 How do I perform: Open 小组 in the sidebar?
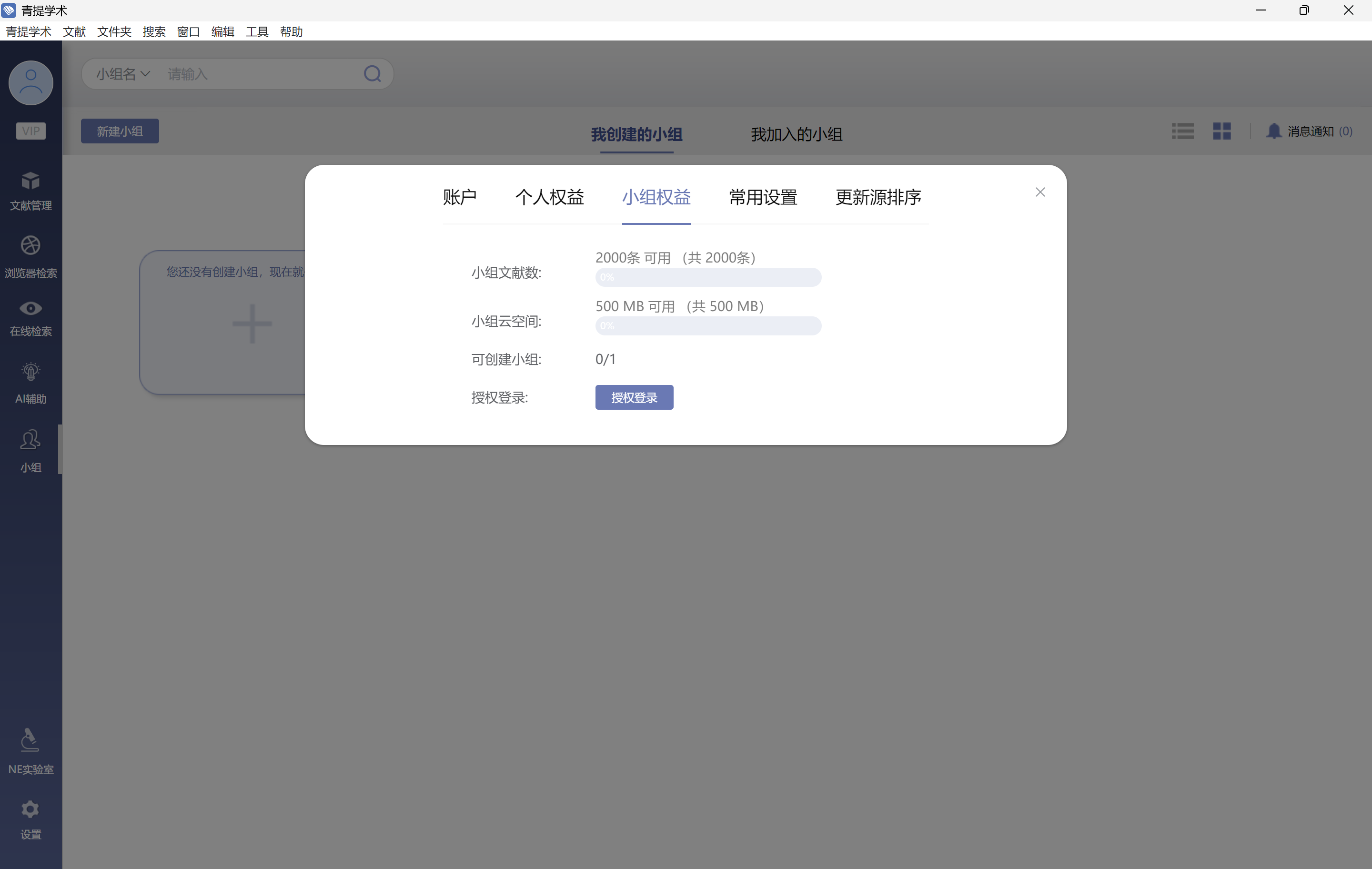click(31, 450)
